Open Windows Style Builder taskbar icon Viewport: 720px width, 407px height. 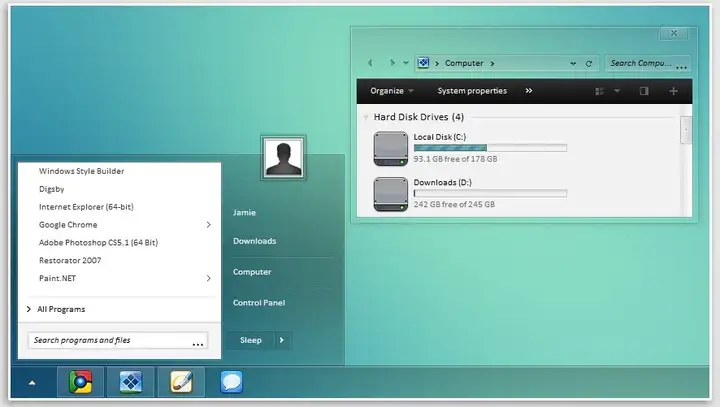pyautogui.click(x=131, y=382)
